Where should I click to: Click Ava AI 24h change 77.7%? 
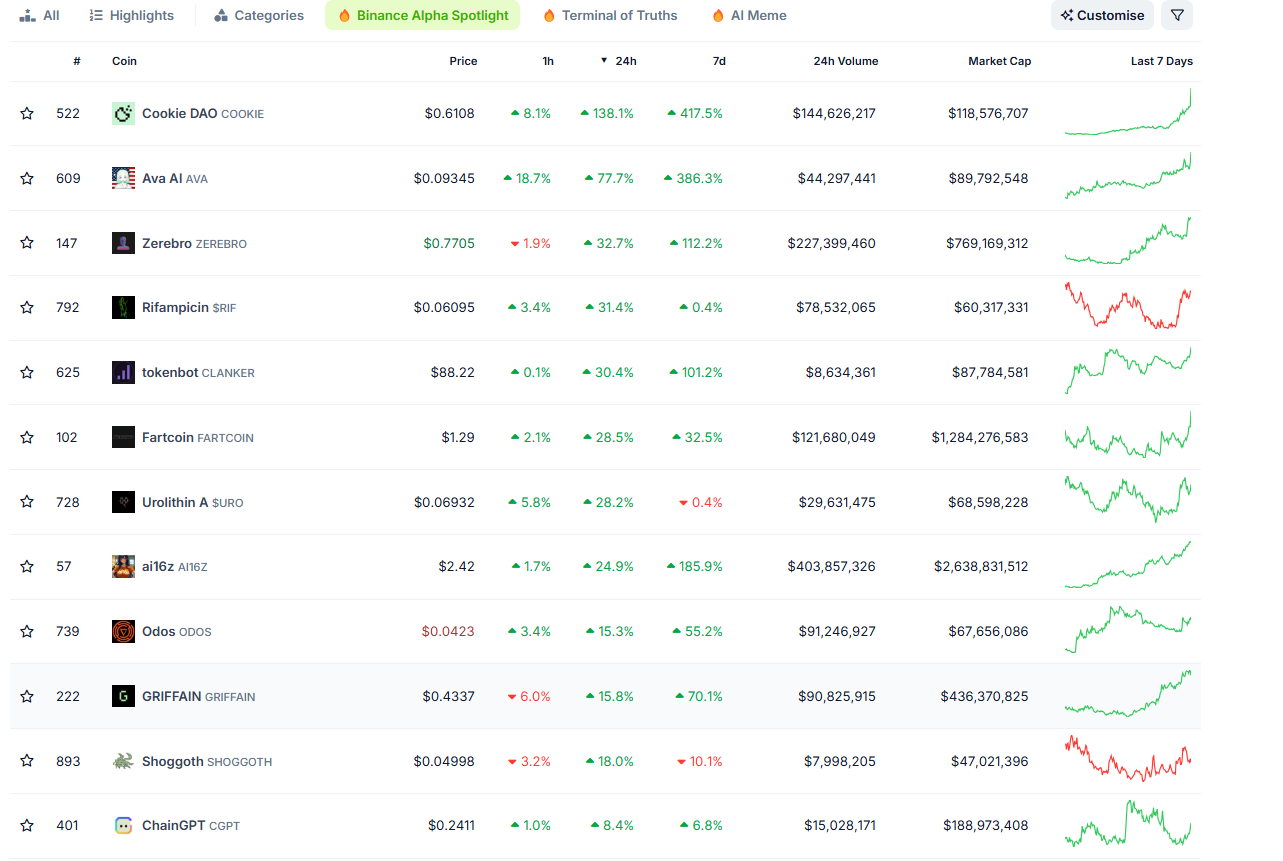610,178
